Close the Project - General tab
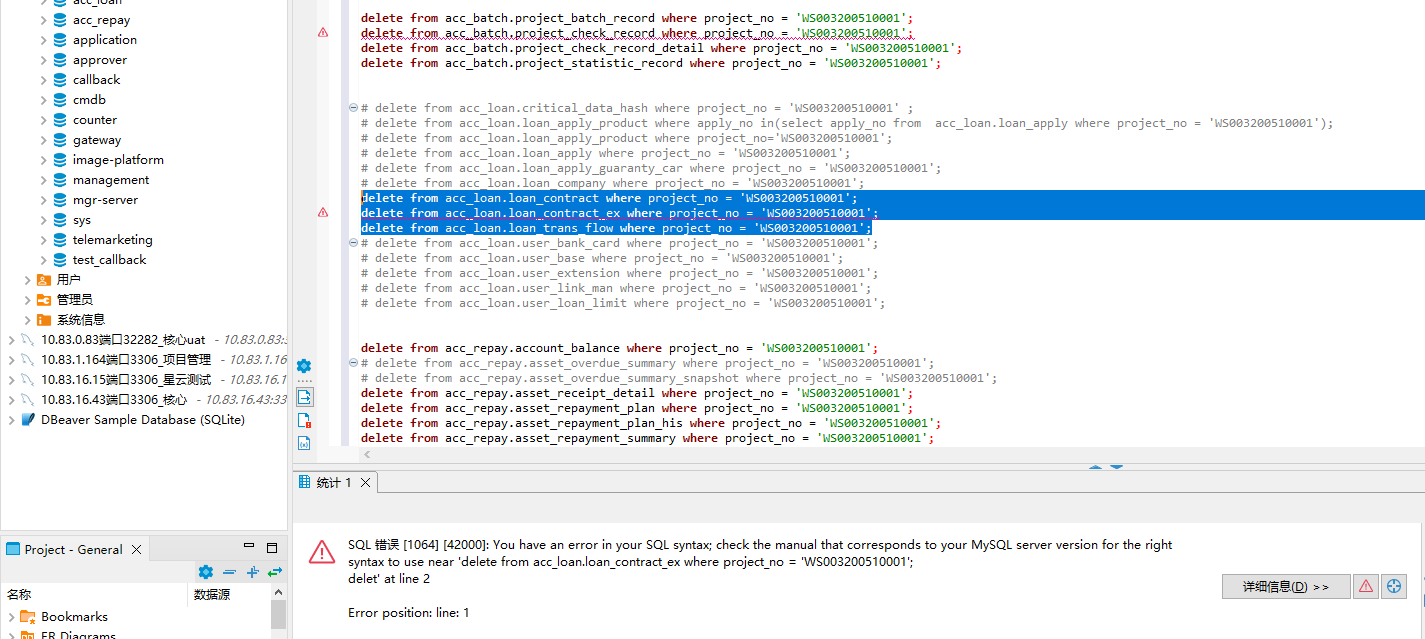1425x639 pixels. (137, 549)
